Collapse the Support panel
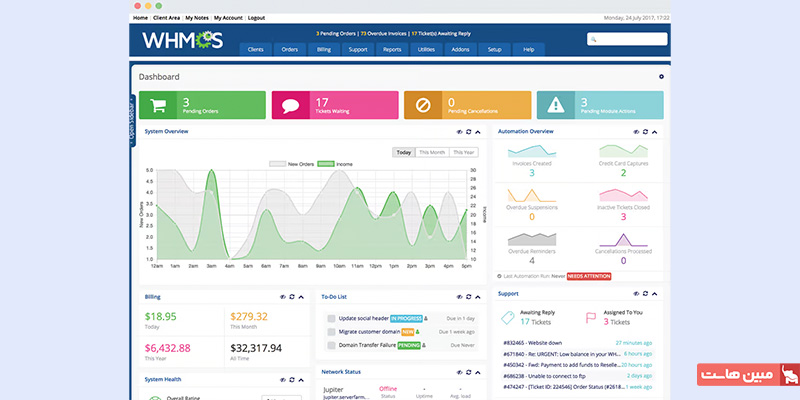This screenshot has width=800, height=400. pyautogui.click(x=655, y=293)
